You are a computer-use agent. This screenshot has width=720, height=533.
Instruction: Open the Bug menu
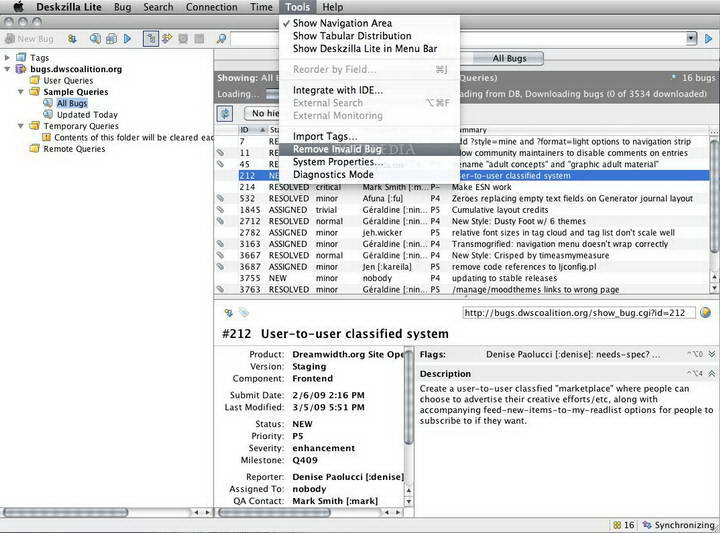122,7
